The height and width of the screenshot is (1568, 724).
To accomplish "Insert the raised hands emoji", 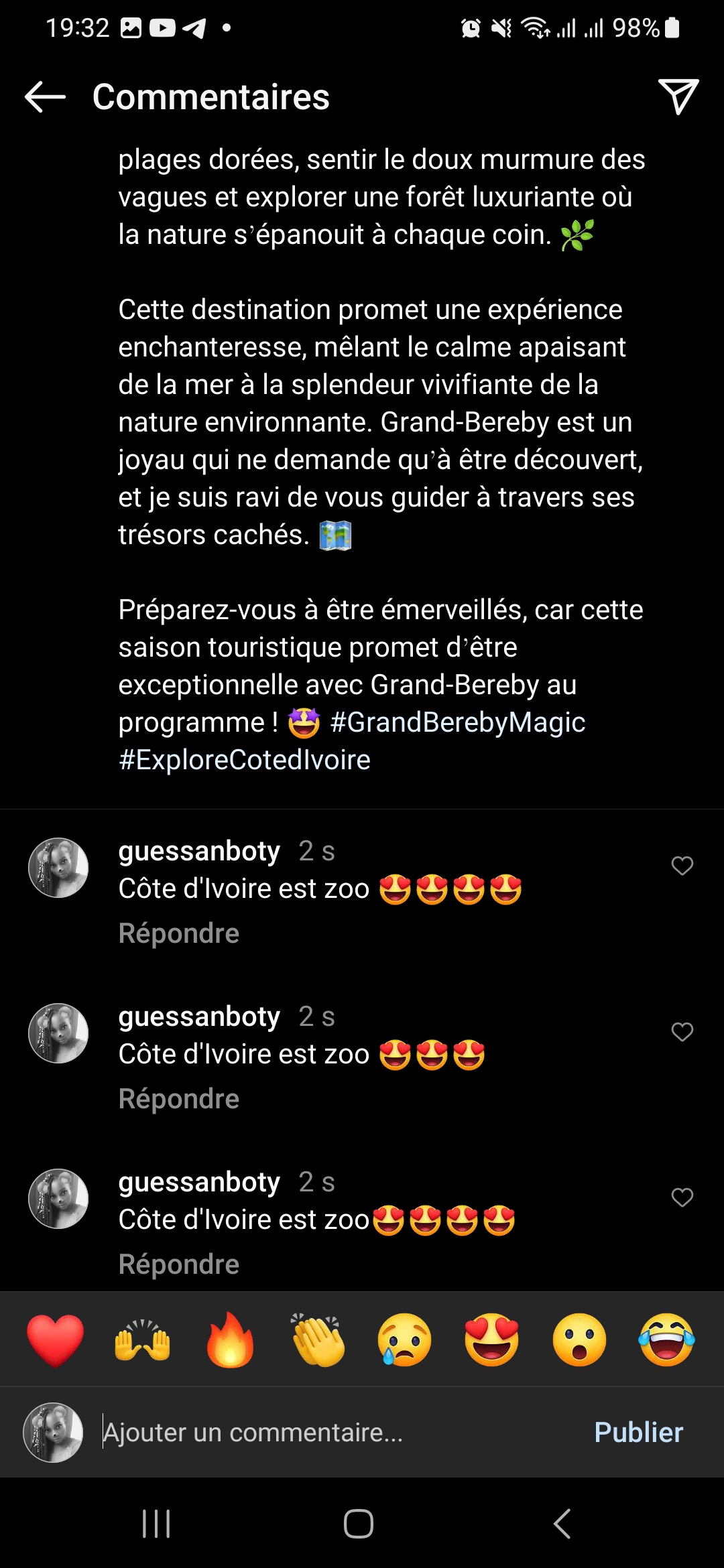I will pyautogui.click(x=143, y=1340).
